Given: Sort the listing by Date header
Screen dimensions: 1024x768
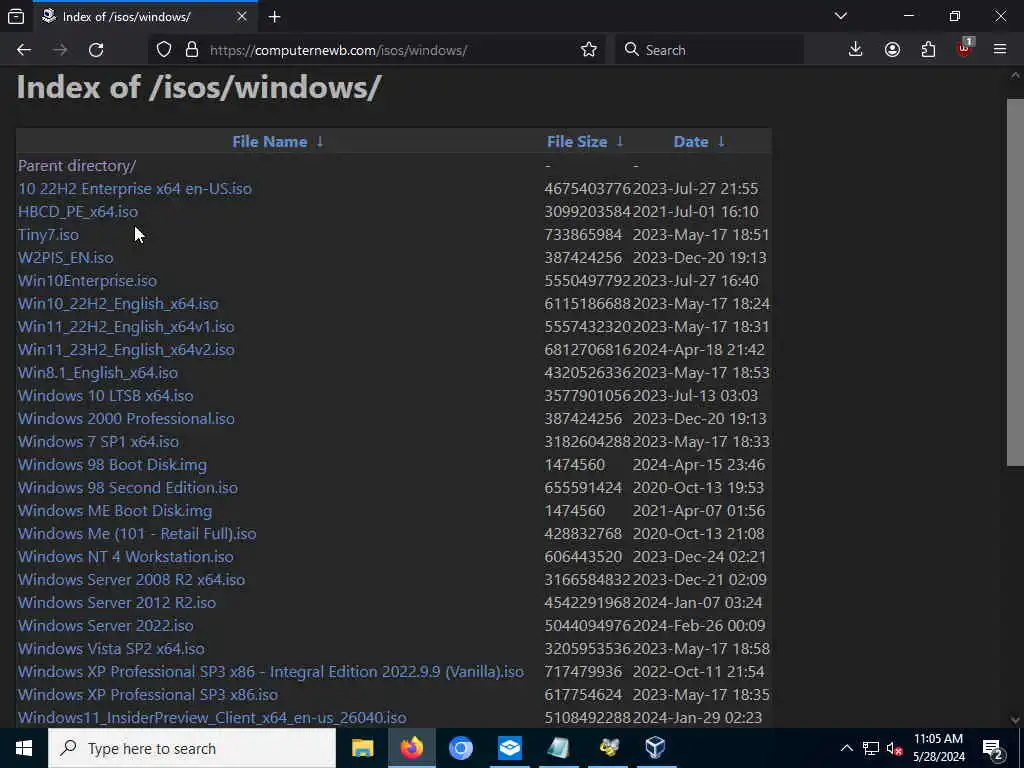Looking at the screenshot, I should (691, 142).
